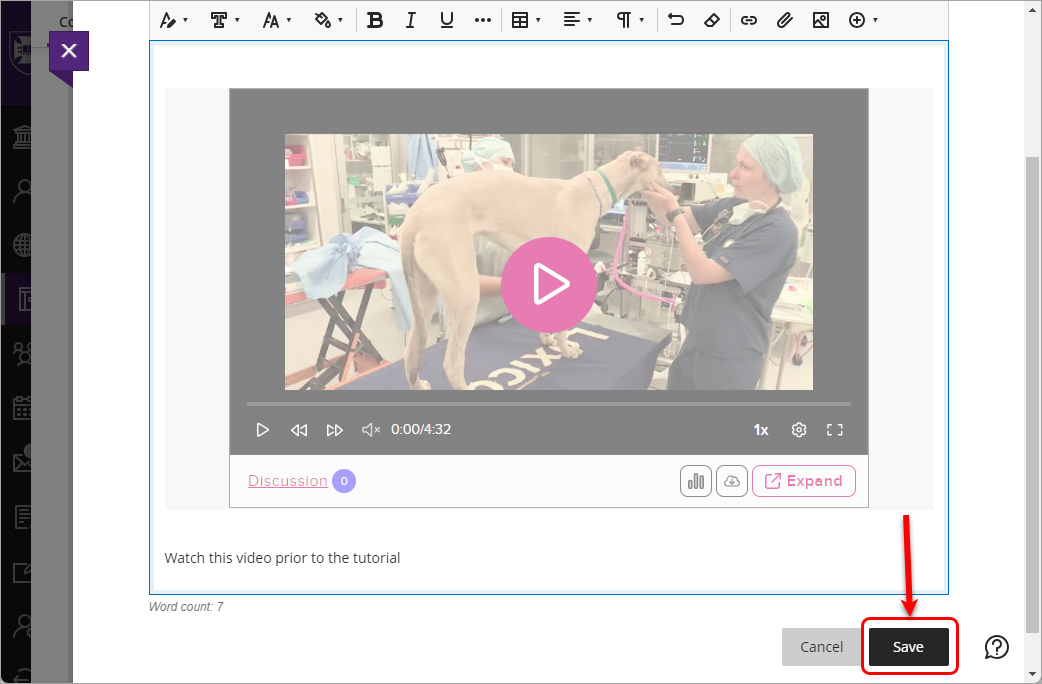Download the video using the cloud icon
The height and width of the screenshot is (684, 1042).
(x=731, y=481)
